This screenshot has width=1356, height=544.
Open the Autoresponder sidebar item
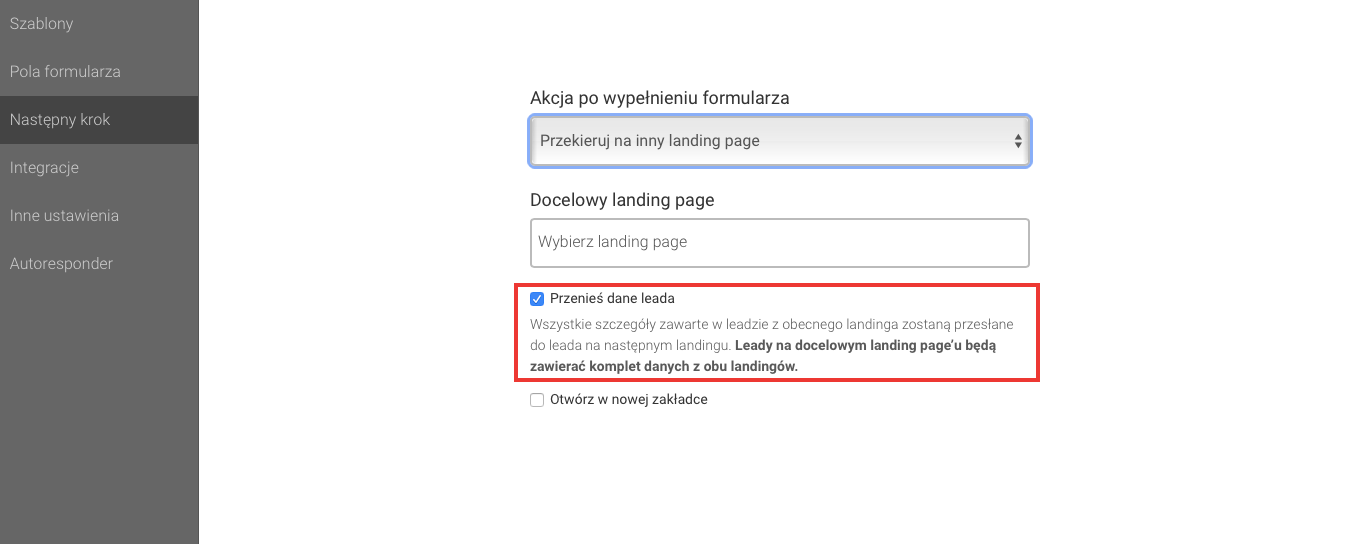pos(61,263)
